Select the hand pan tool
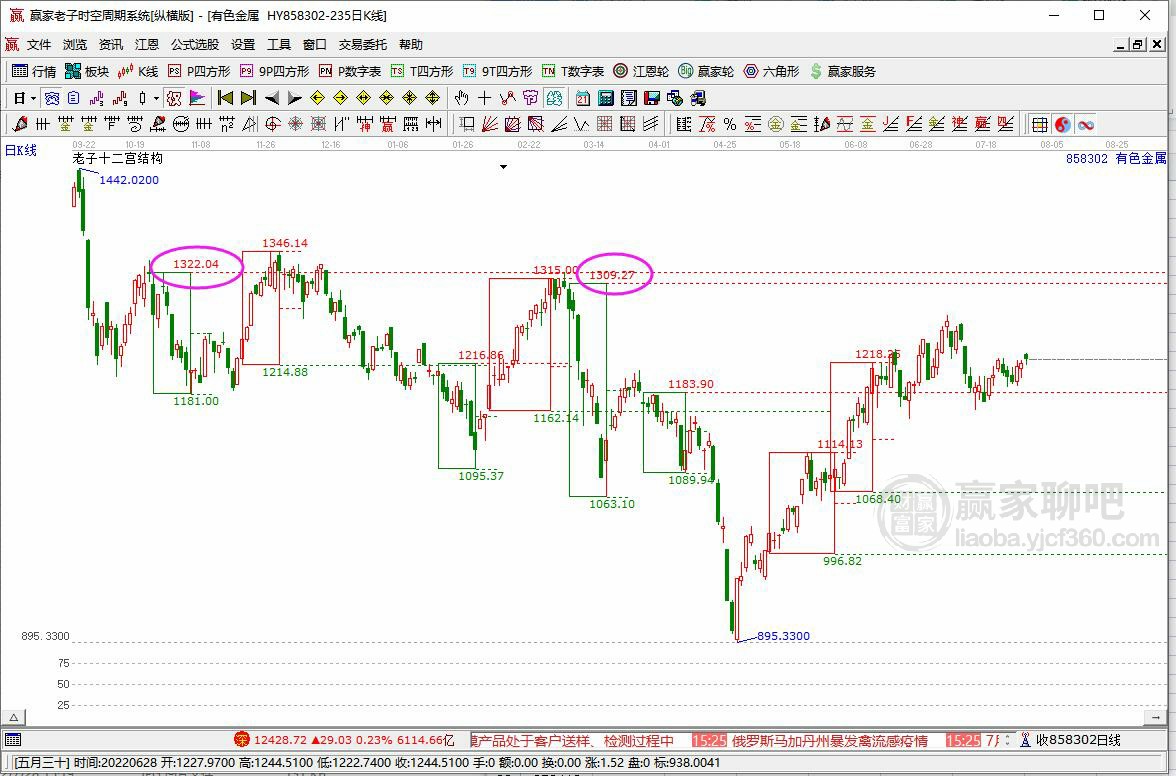Image resolution: width=1176 pixels, height=776 pixels. [461, 98]
